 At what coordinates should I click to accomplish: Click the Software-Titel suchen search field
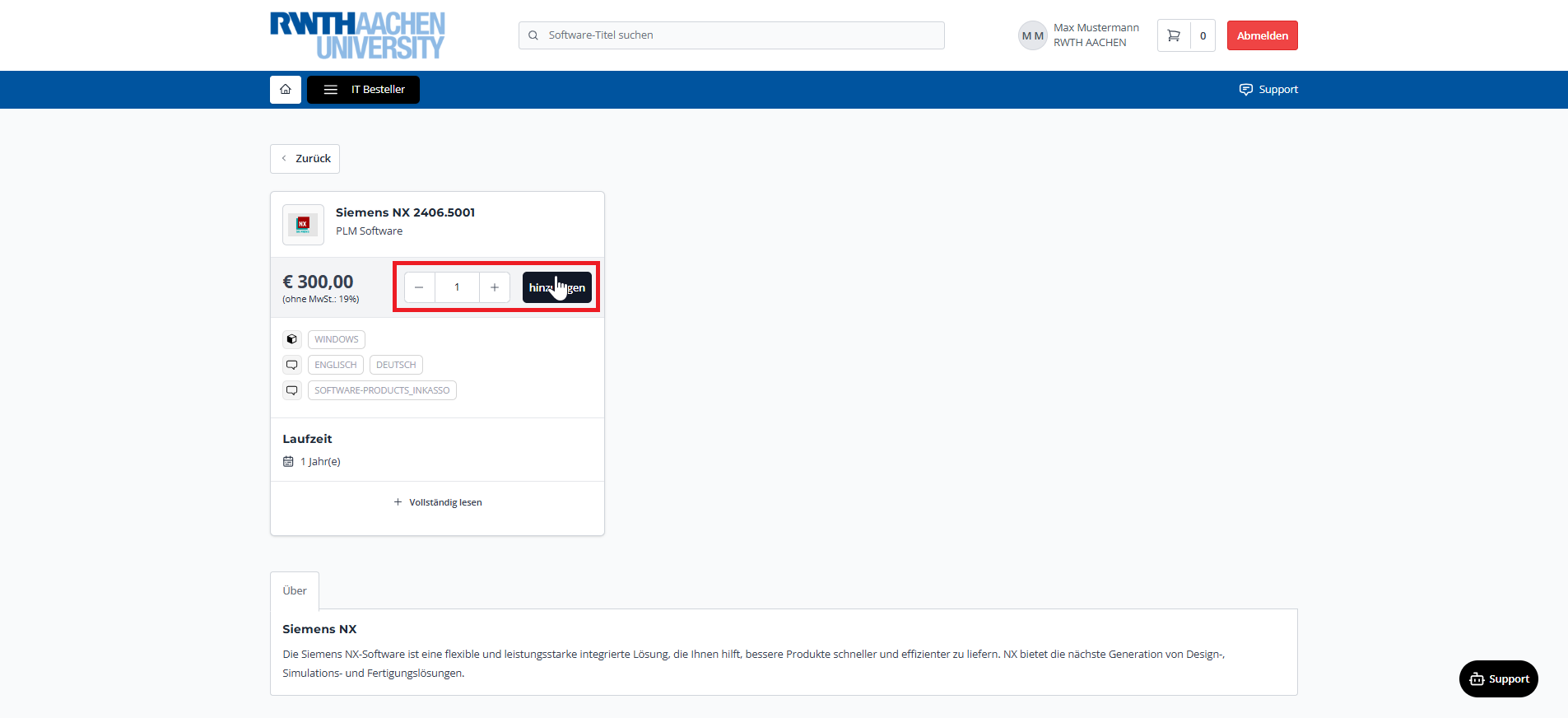click(x=731, y=35)
